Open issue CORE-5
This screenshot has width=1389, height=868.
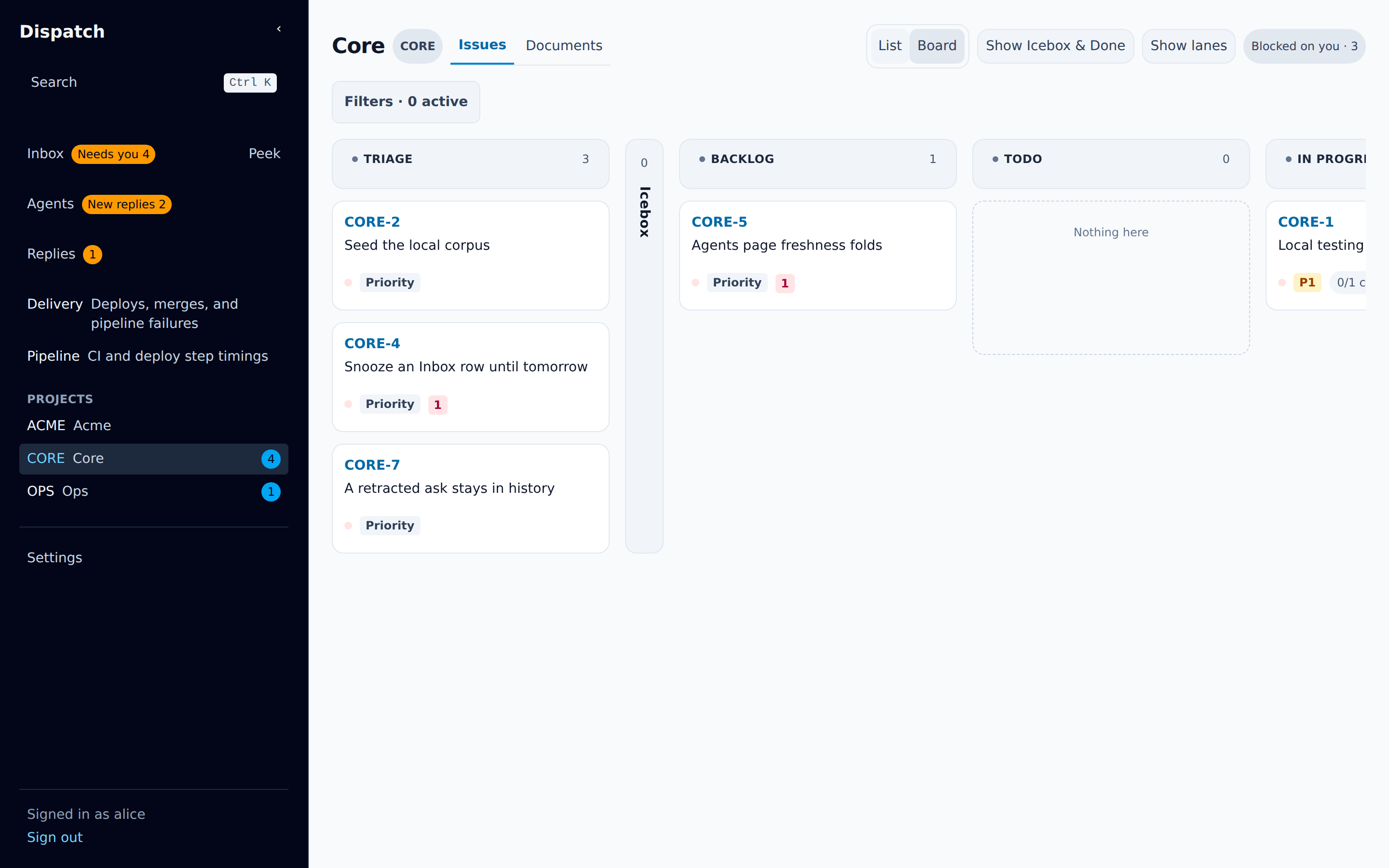719,222
